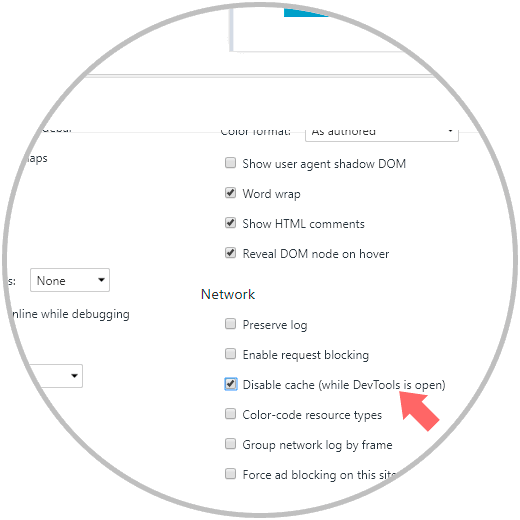Uncheck the Word wrap checkbox

(230, 193)
